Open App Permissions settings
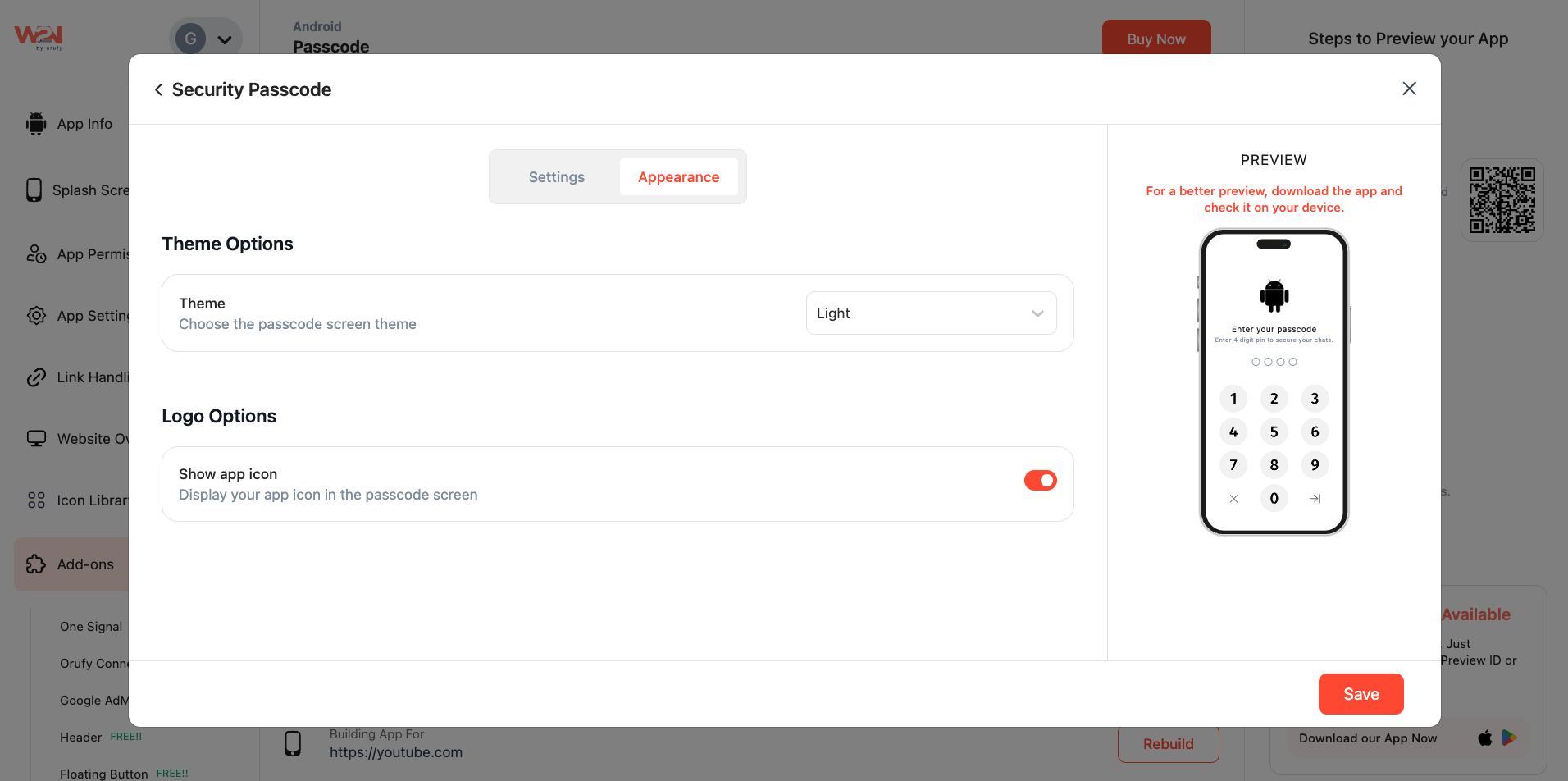This screenshot has width=1568, height=781. pyautogui.click(x=36, y=253)
